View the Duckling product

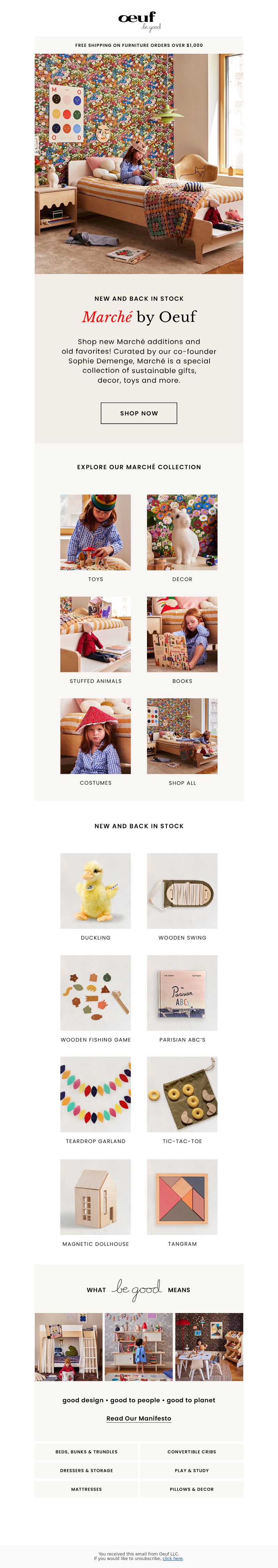[x=96, y=890]
